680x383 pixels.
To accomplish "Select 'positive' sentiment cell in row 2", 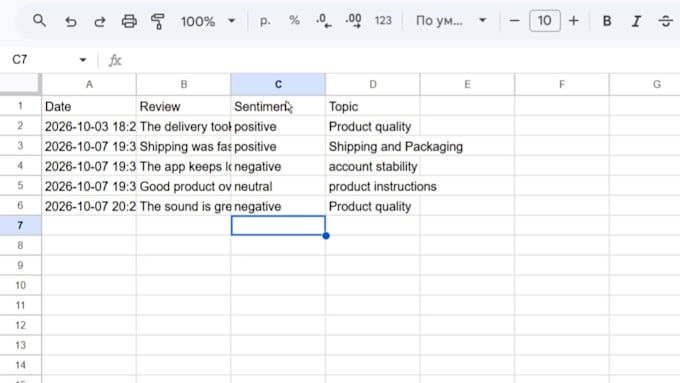I will (278, 126).
